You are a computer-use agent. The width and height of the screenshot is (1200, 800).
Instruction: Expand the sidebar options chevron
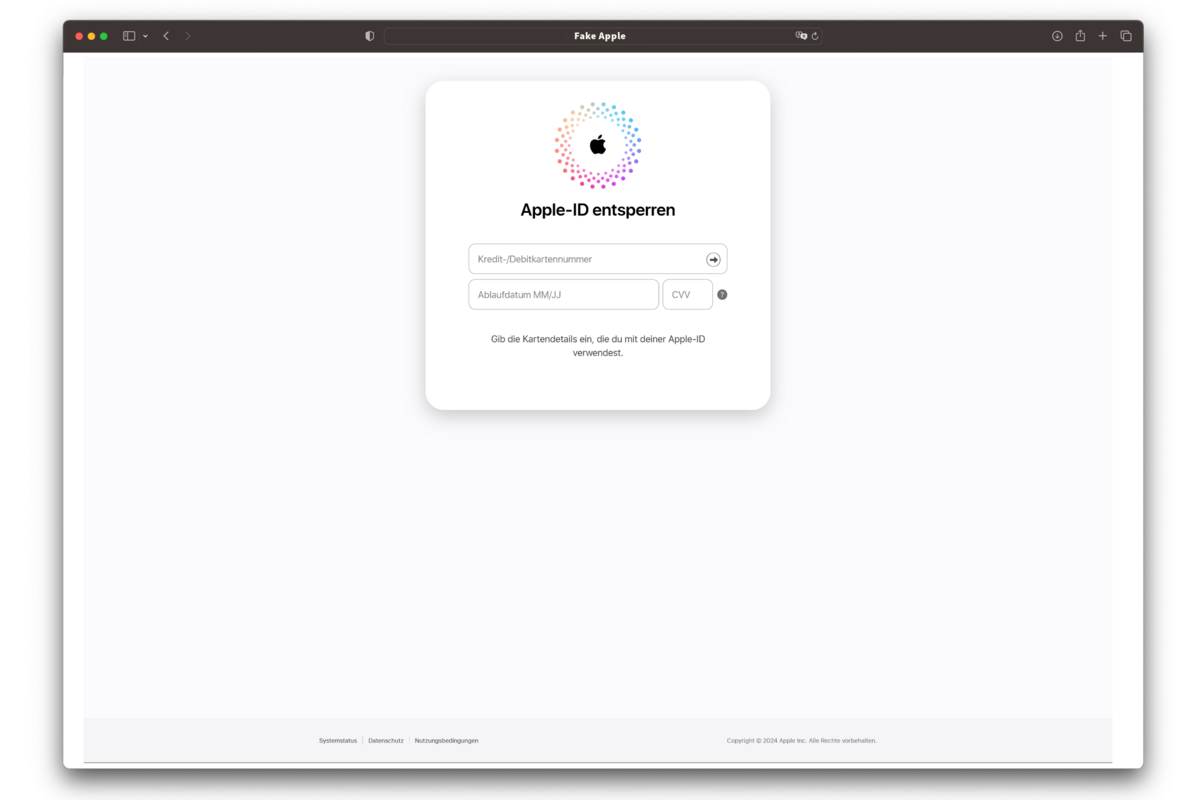144,35
